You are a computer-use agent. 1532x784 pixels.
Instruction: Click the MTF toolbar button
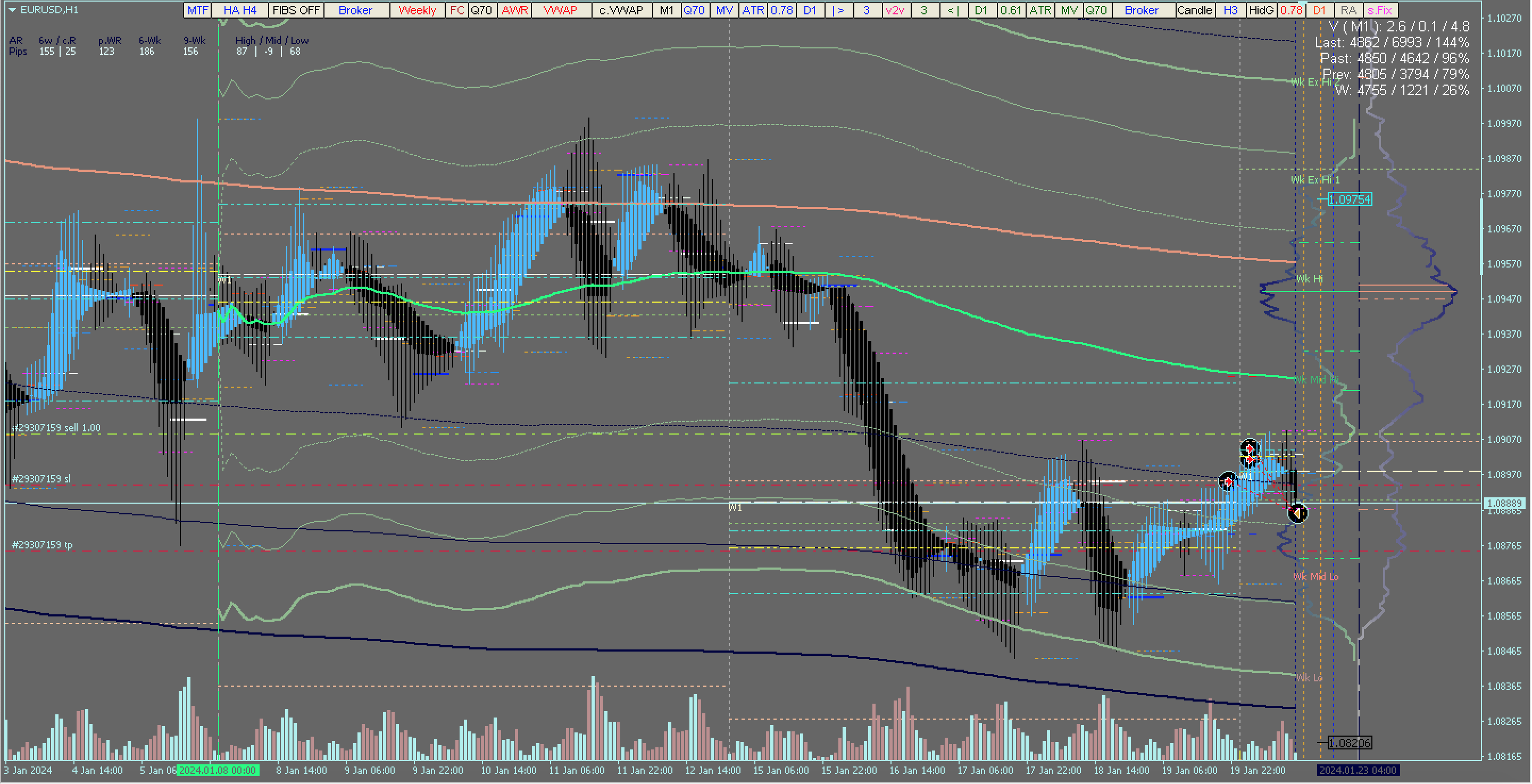pos(197,10)
